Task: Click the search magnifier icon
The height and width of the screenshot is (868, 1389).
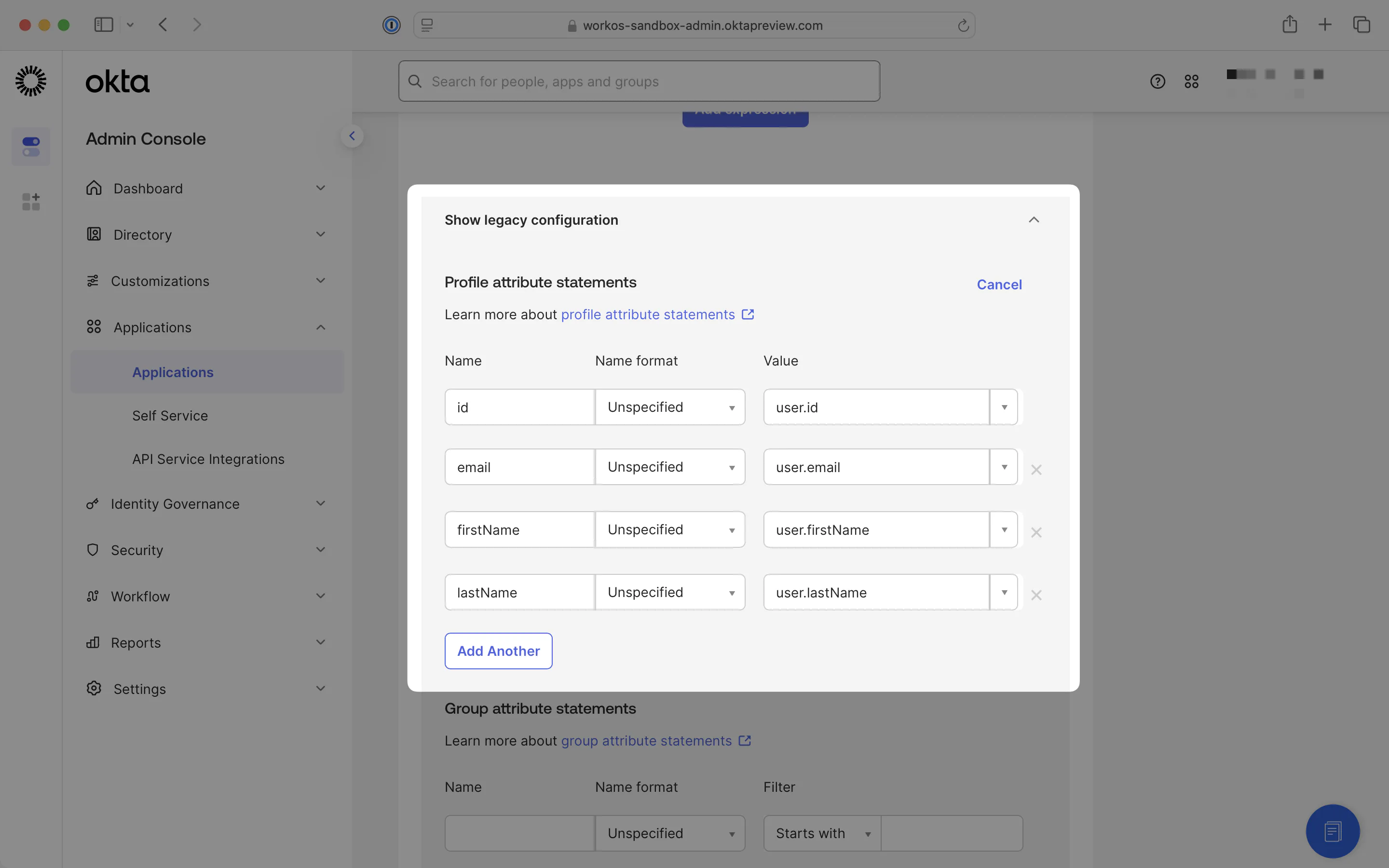Action: [x=415, y=81]
